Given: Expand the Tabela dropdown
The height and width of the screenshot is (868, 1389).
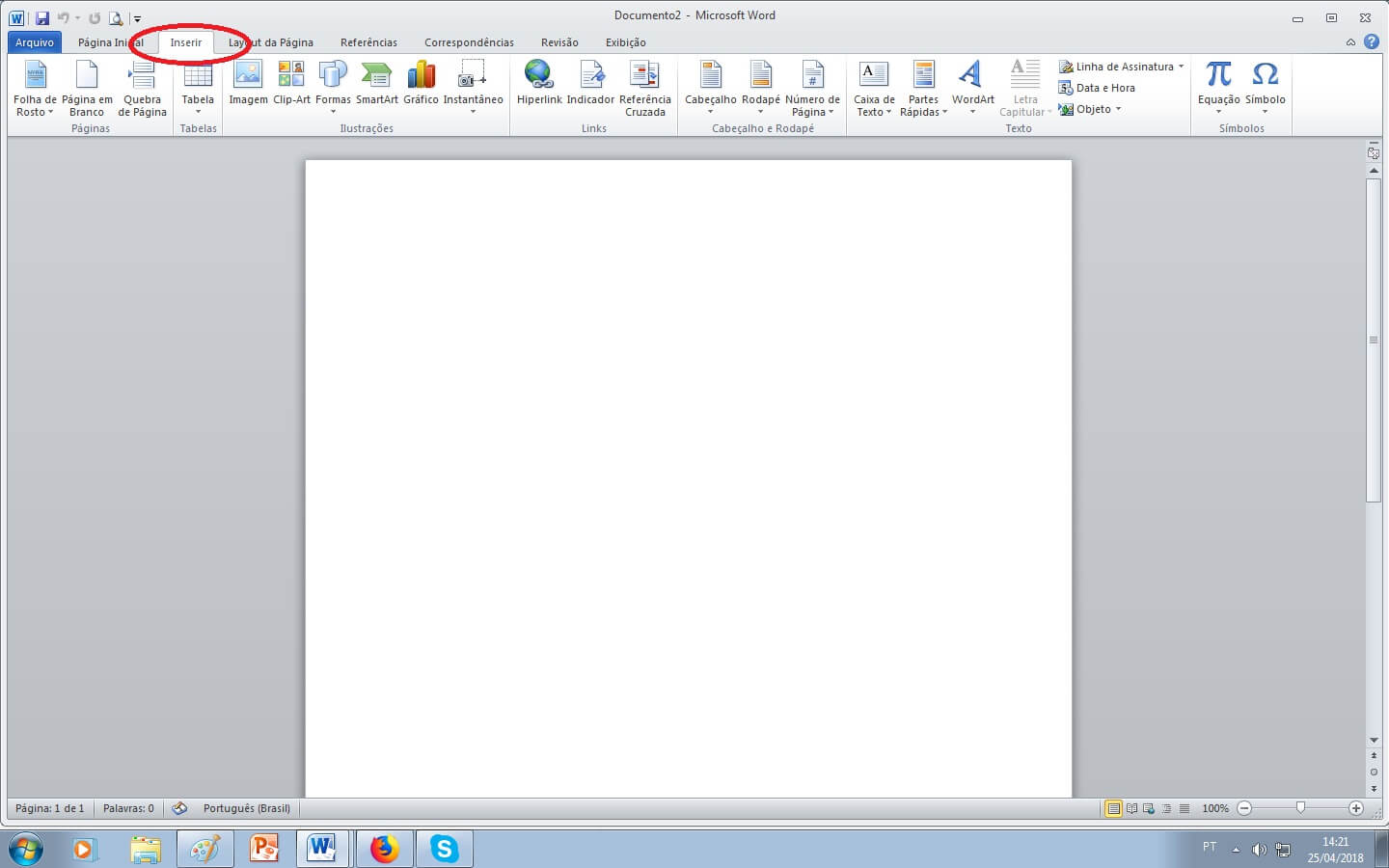Looking at the screenshot, I should (198, 89).
